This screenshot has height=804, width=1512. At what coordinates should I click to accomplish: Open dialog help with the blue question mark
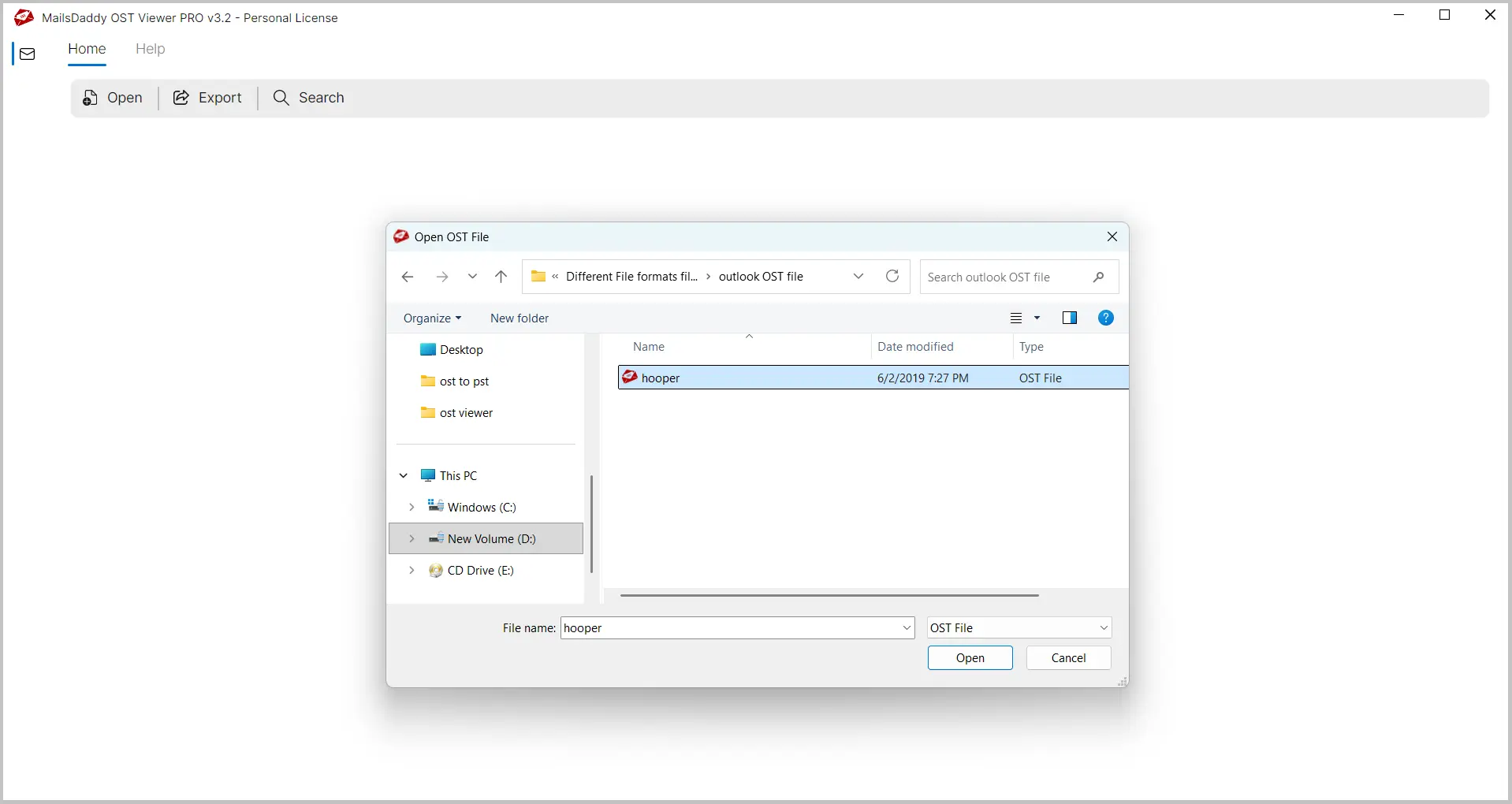pyautogui.click(x=1106, y=318)
